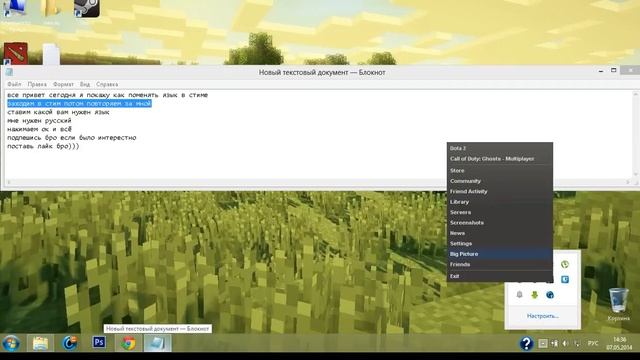Launch the browser with orange badge in taskbar
Viewport: 640px width, 360px height.
[x=70, y=343]
